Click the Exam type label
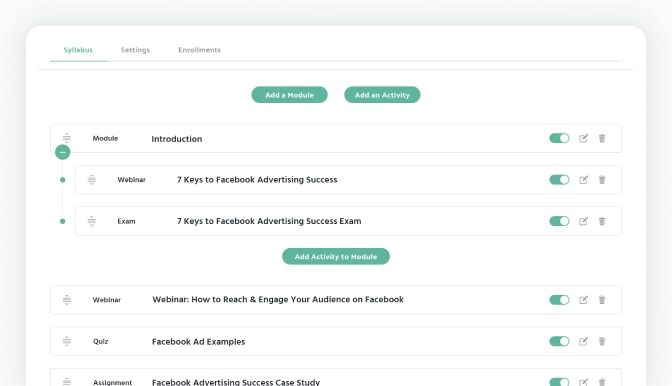The height and width of the screenshot is (386, 672). coord(126,221)
